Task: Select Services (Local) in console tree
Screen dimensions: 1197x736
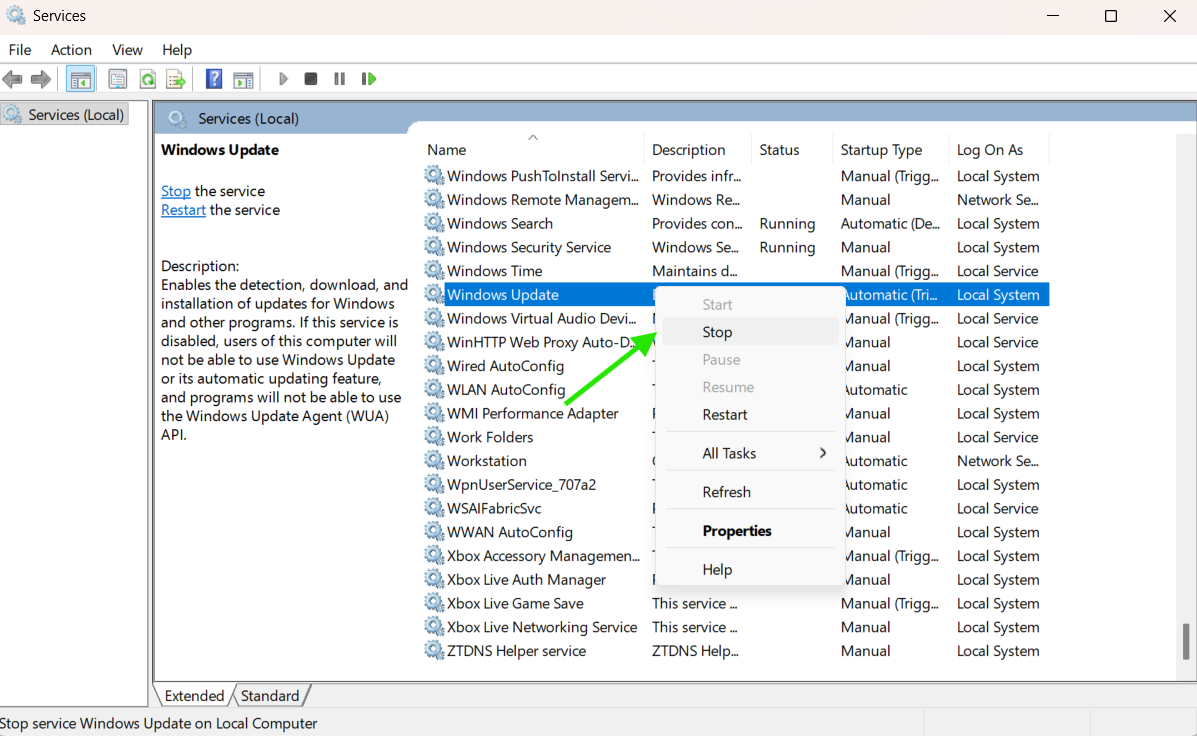Action: coord(66,115)
